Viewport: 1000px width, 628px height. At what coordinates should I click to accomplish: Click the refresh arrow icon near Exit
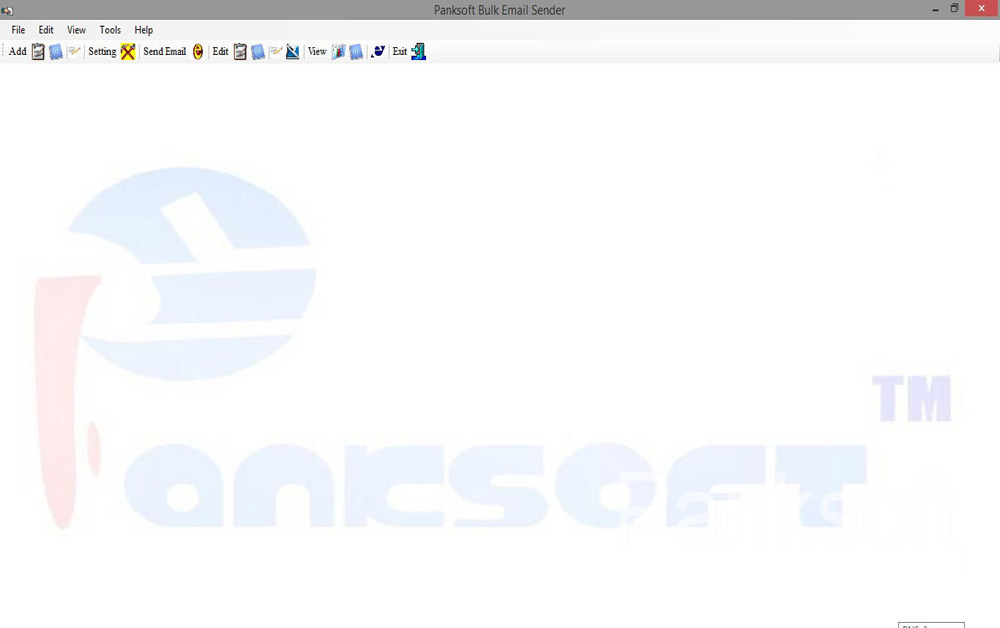point(377,51)
